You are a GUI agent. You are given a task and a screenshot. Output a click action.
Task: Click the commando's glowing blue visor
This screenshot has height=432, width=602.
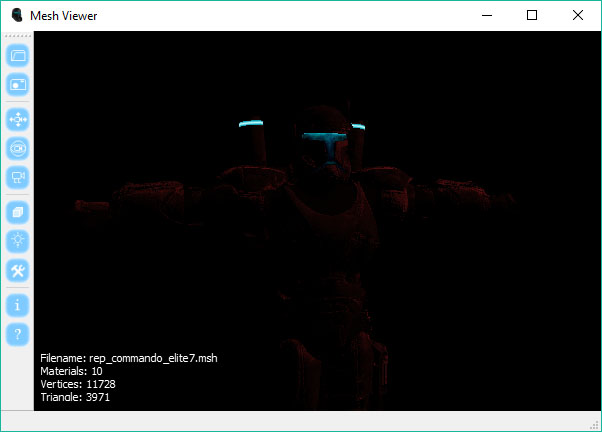click(326, 147)
